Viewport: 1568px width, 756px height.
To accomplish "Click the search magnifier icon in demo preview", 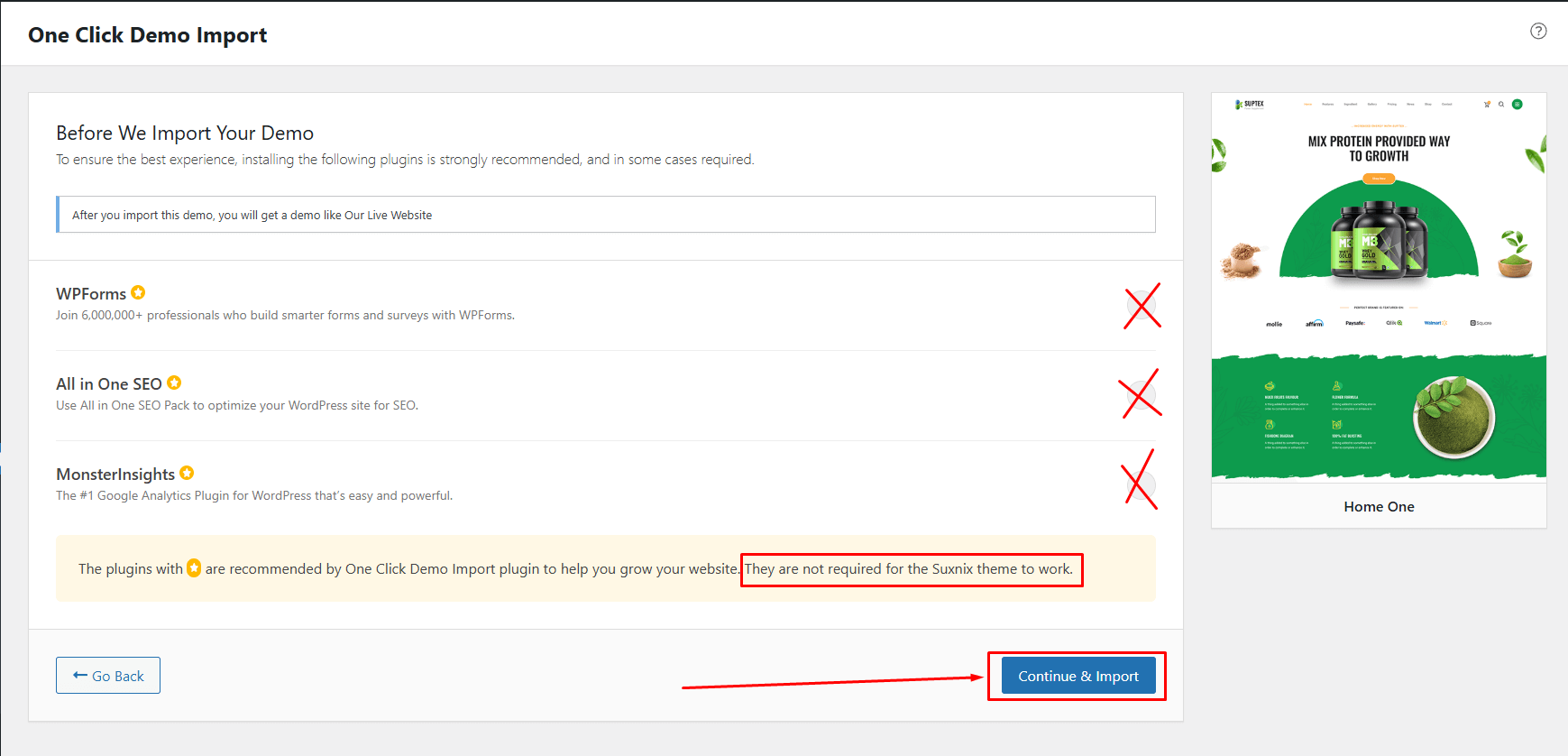I will coord(1501,105).
